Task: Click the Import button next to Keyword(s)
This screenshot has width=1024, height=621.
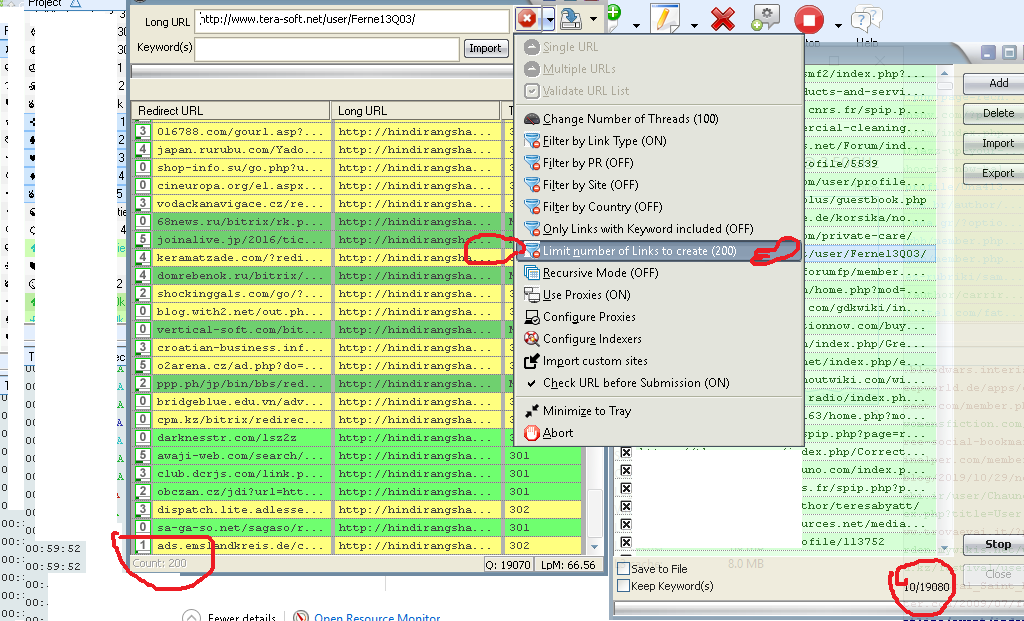Action: pyautogui.click(x=485, y=48)
